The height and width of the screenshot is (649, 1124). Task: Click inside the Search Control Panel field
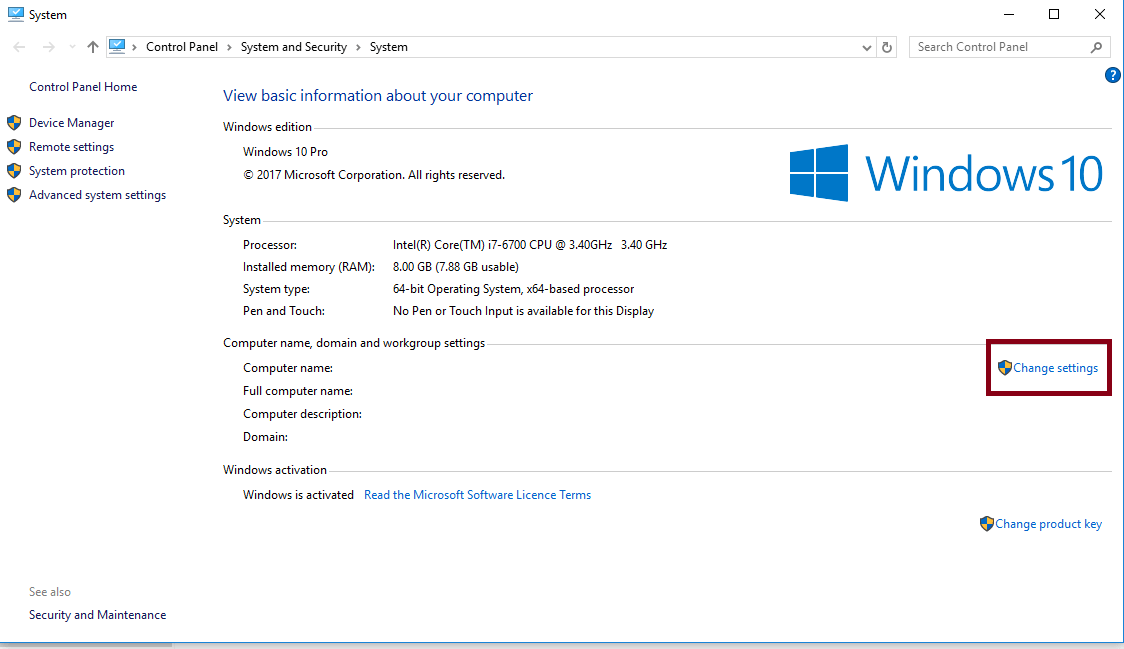pyautogui.click(x=990, y=46)
